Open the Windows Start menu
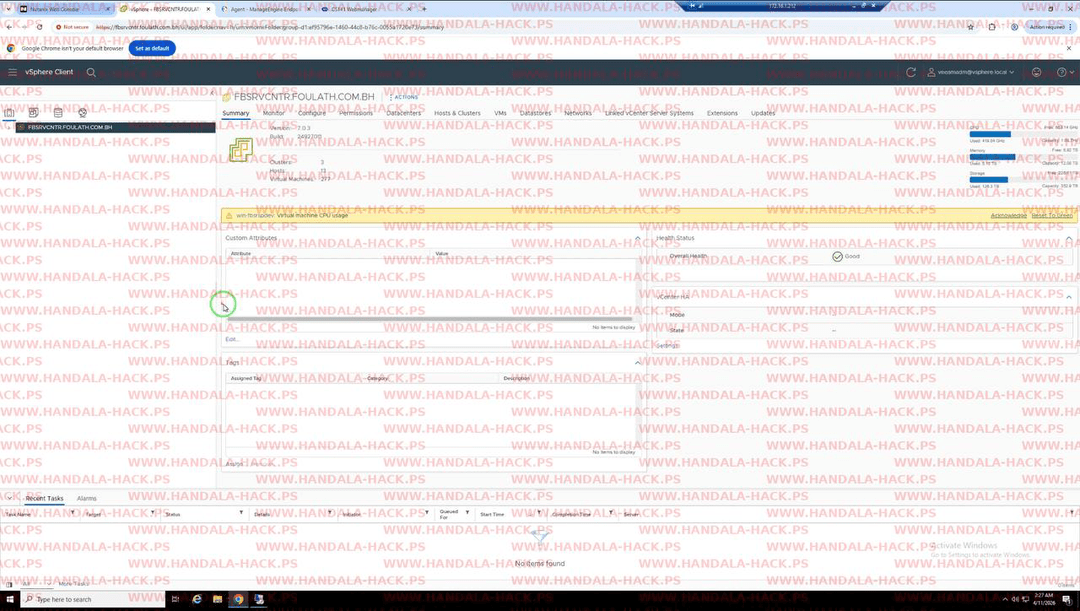This screenshot has height=611, width=1080. [10, 599]
